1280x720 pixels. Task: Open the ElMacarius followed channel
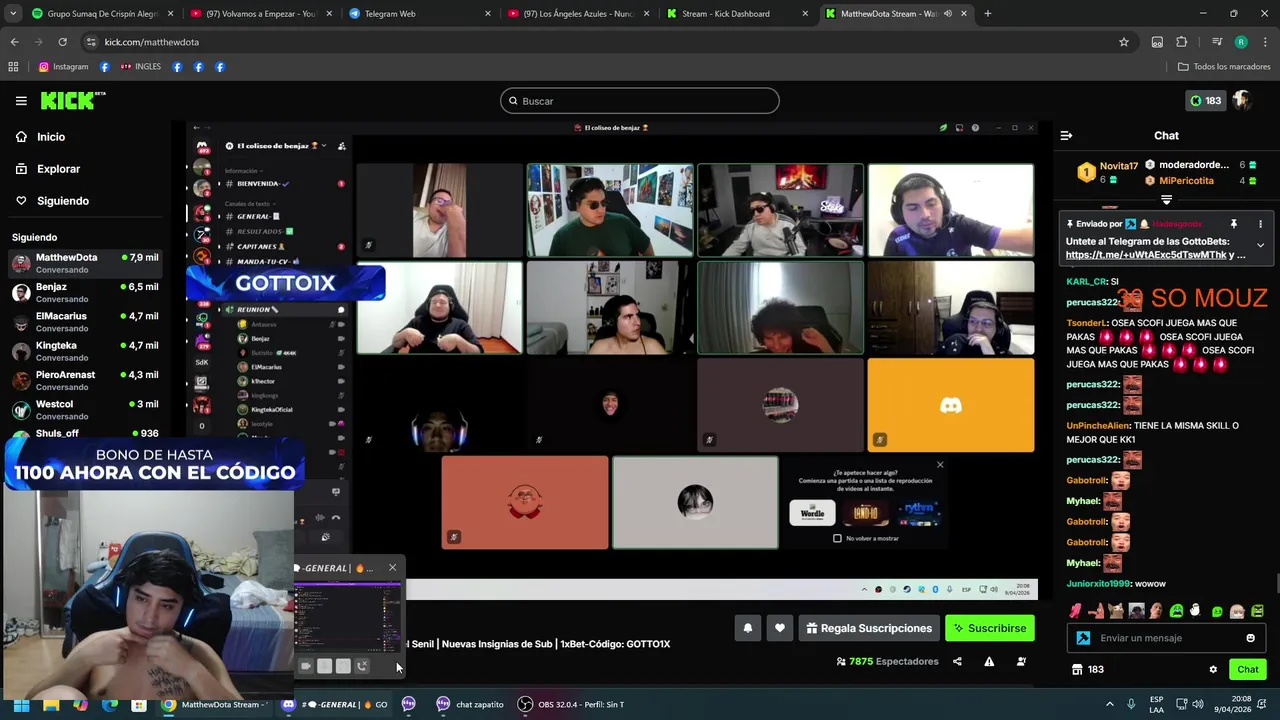click(x=85, y=322)
